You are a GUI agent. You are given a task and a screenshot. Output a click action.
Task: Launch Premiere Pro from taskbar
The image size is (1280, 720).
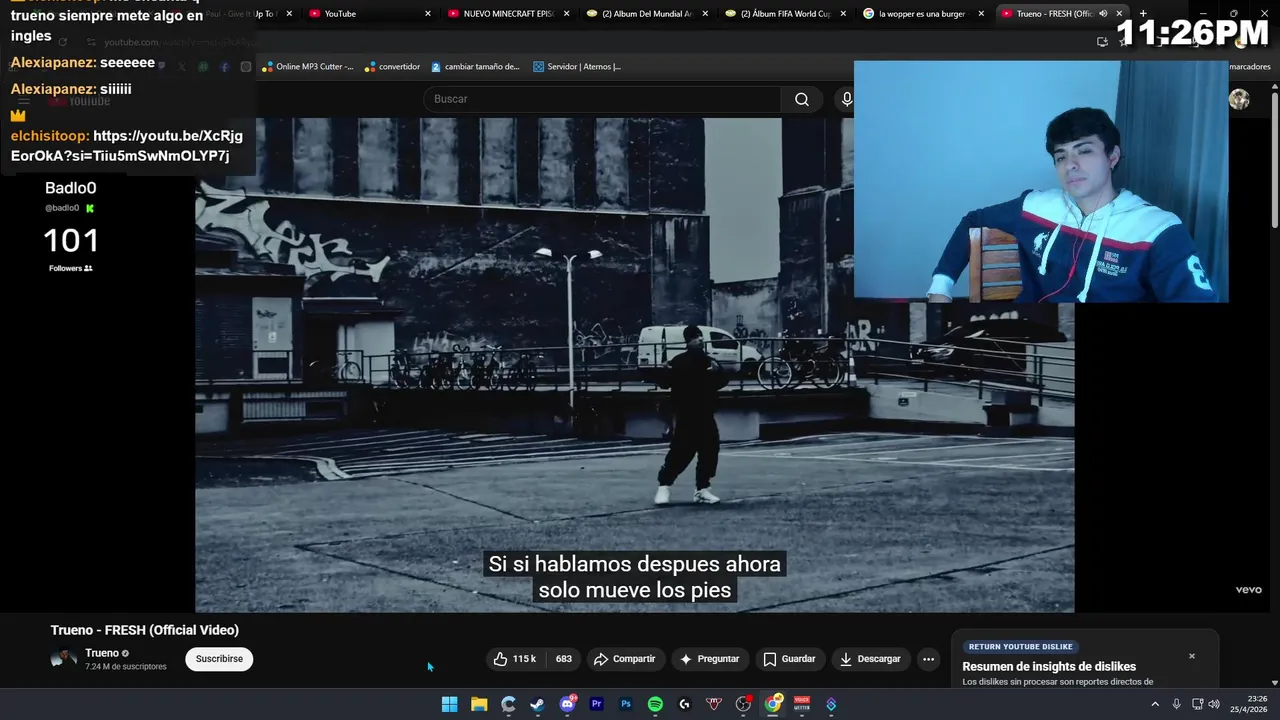pos(596,704)
